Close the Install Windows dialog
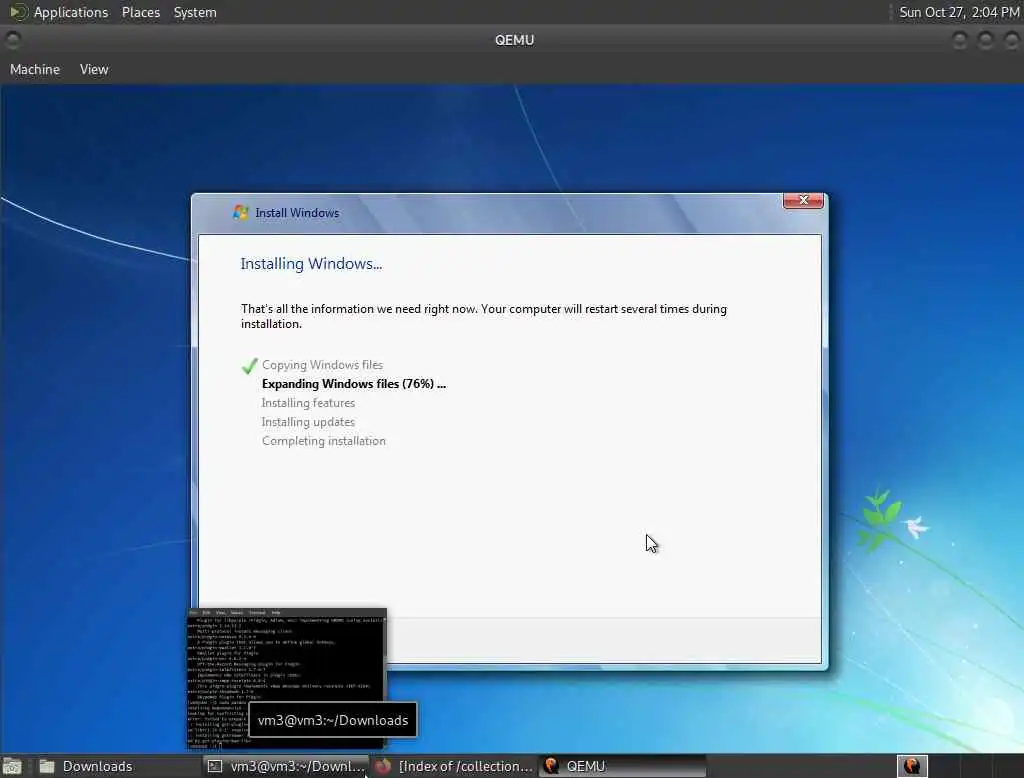 coord(803,201)
